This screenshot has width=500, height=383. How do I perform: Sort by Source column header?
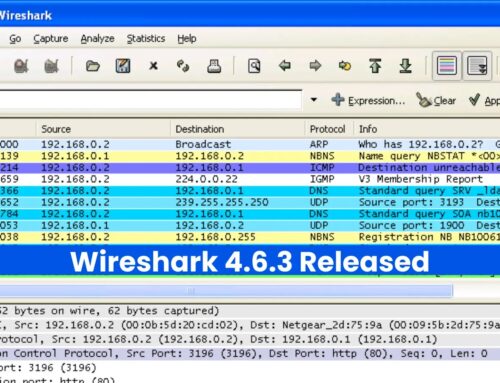pos(103,129)
